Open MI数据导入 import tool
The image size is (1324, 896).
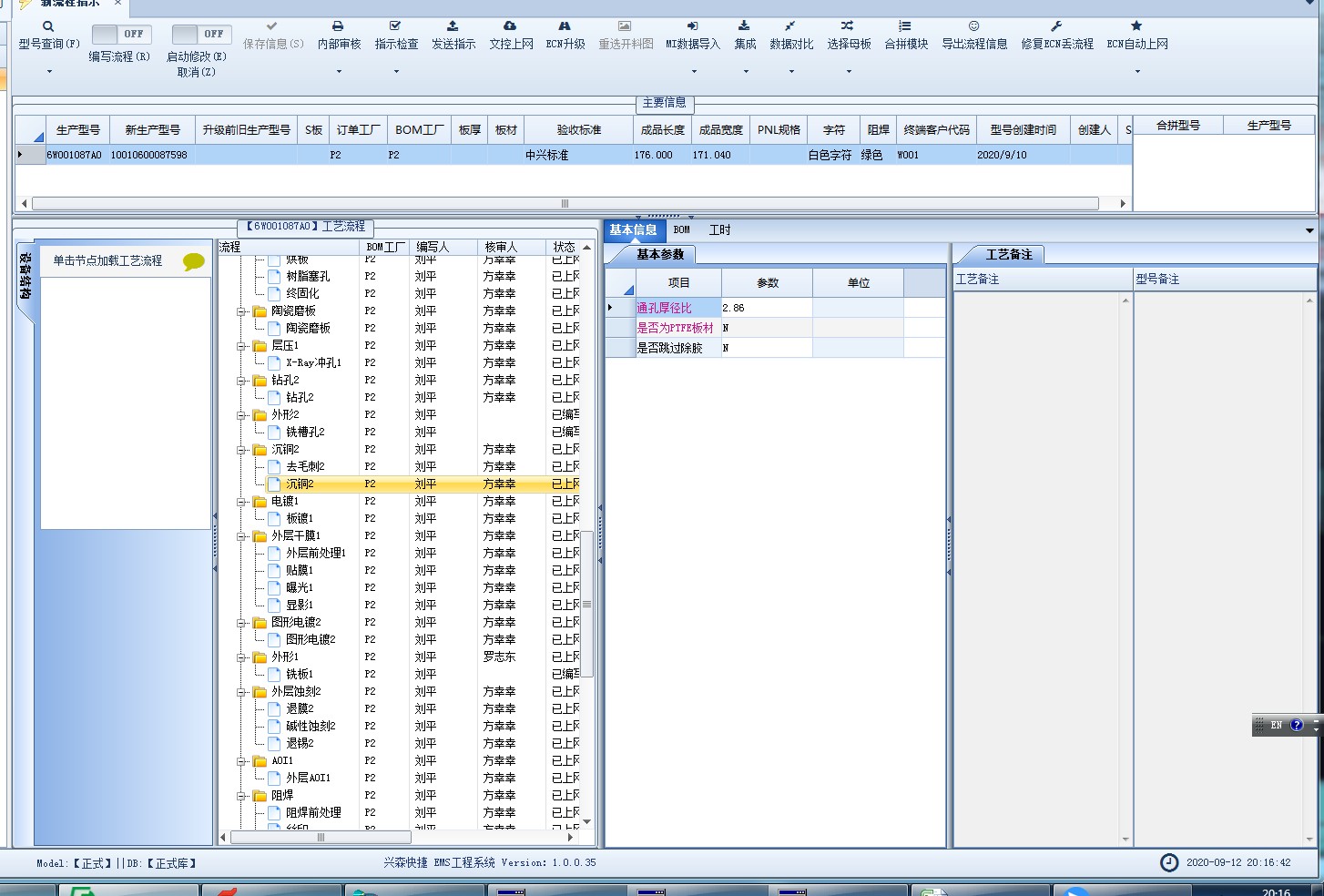pos(692,35)
